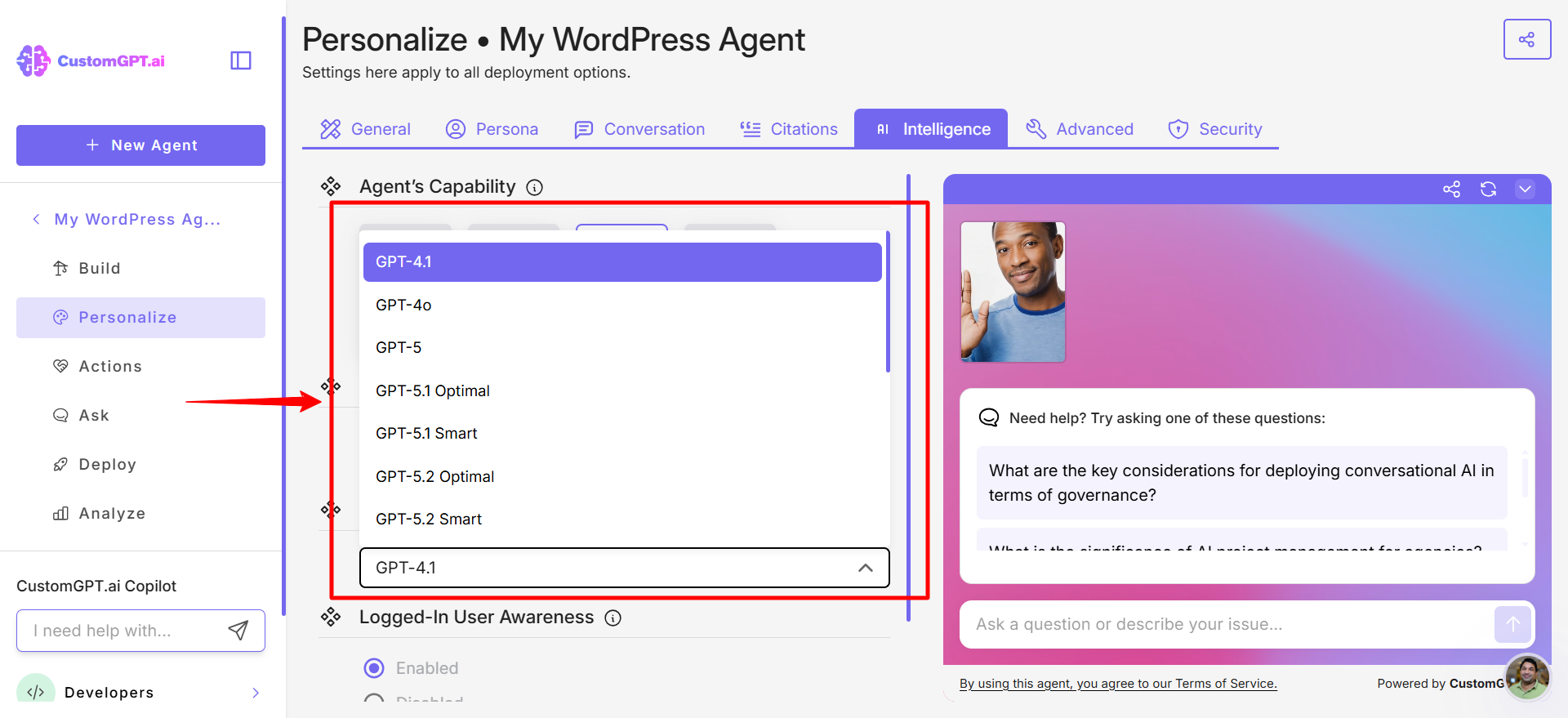Open the Personalize sidebar item
1568x718 pixels.
(140, 318)
